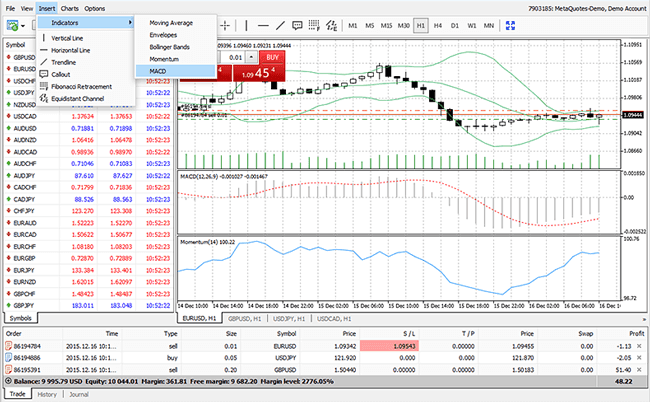
Task: Switch to USDCAD, H1 chart tab
Action: pos(334,319)
